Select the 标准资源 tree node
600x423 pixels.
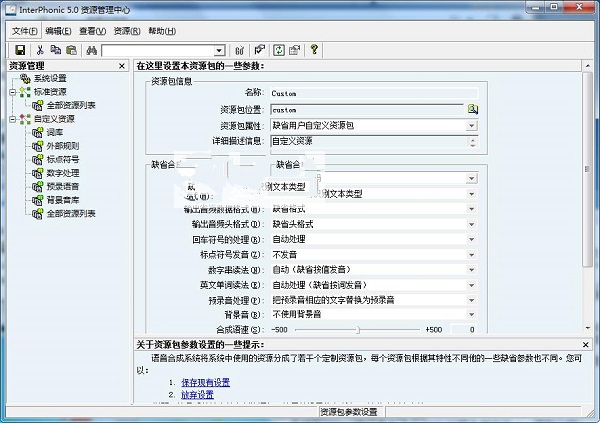(50, 92)
